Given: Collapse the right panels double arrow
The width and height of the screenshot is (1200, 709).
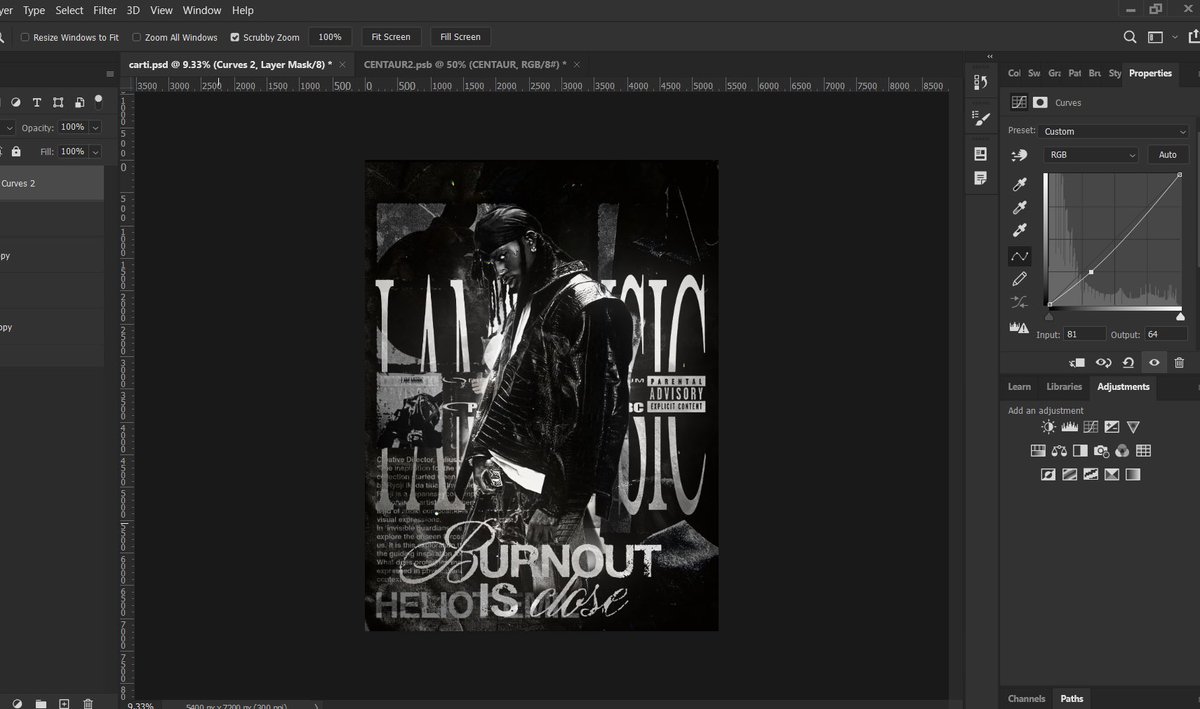Looking at the screenshot, I should [x=990, y=57].
